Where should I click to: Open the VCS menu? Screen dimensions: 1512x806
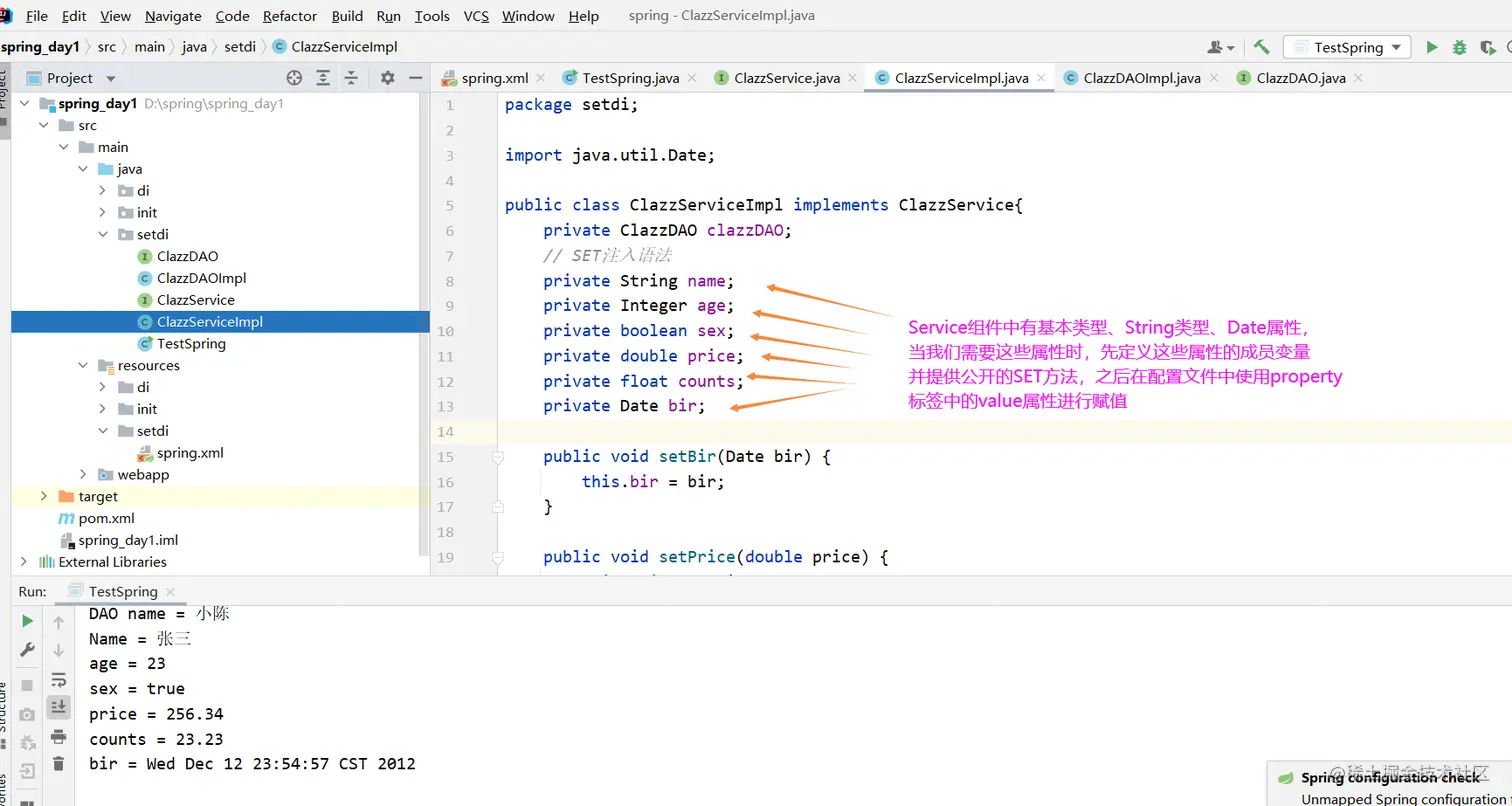477,16
